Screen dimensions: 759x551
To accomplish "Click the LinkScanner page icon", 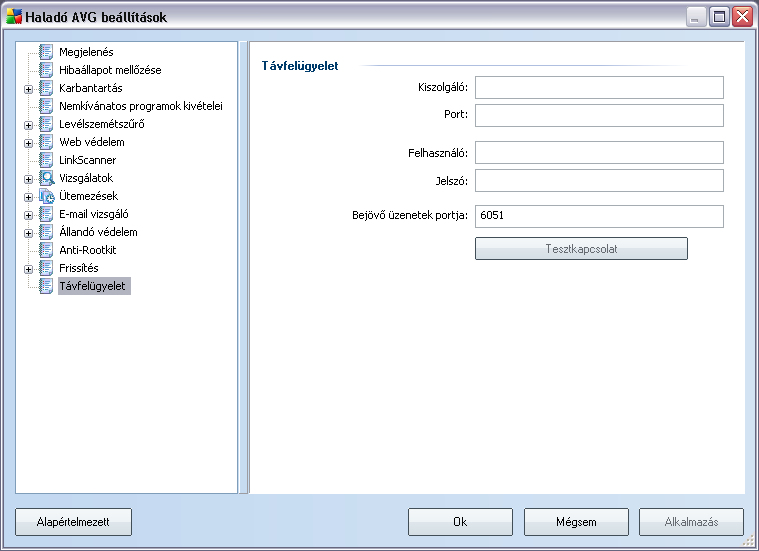I will 46,160.
